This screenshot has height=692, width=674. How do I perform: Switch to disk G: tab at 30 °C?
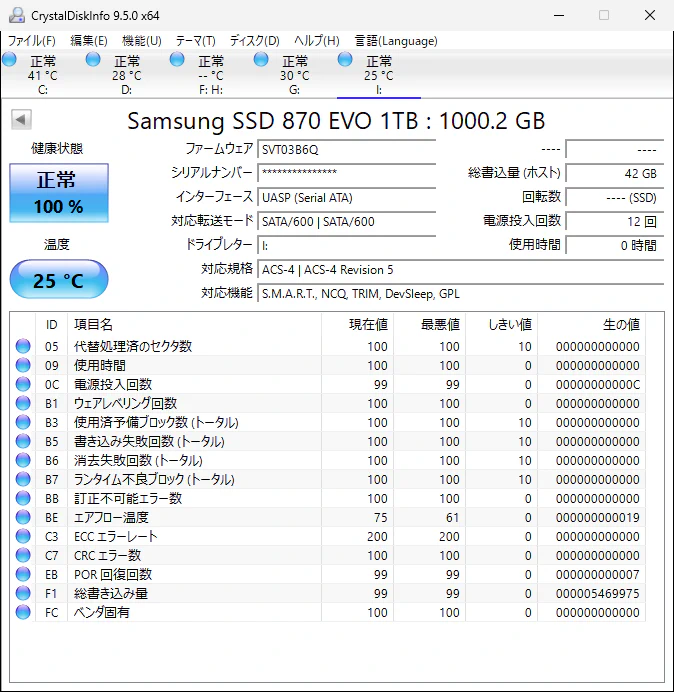tap(294, 74)
